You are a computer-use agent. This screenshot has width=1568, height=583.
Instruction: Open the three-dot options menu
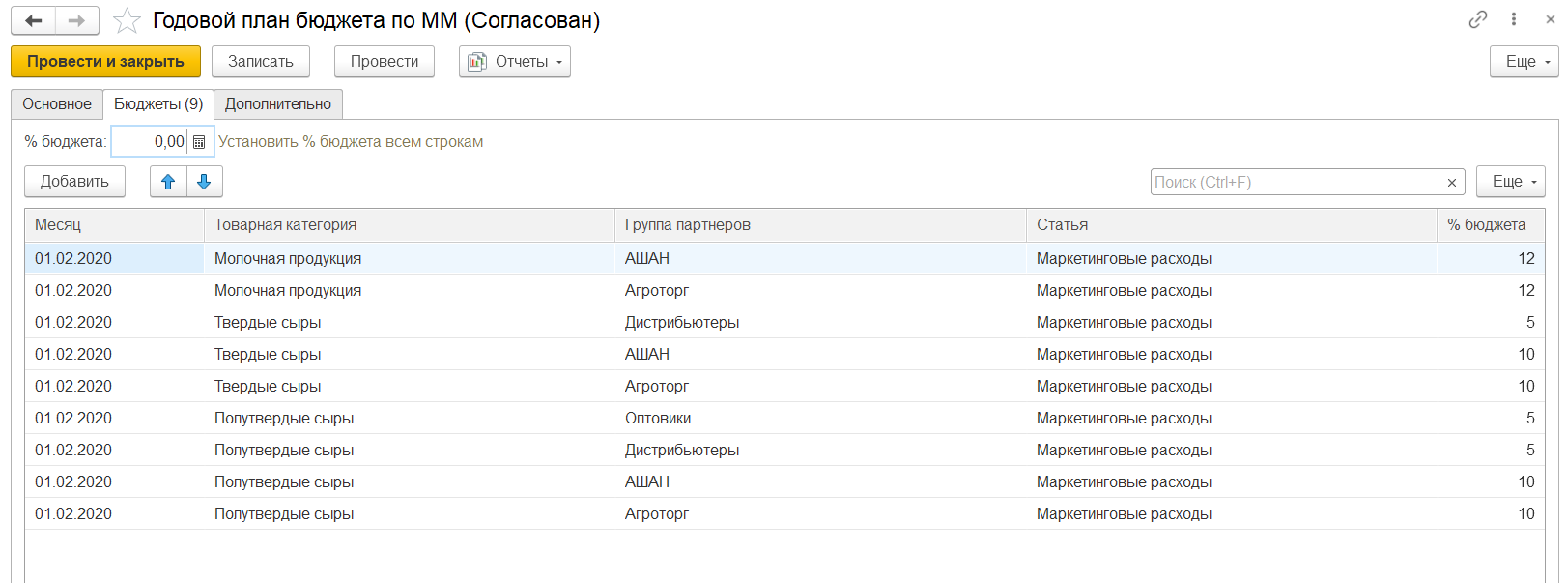(x=1514, y=19)
